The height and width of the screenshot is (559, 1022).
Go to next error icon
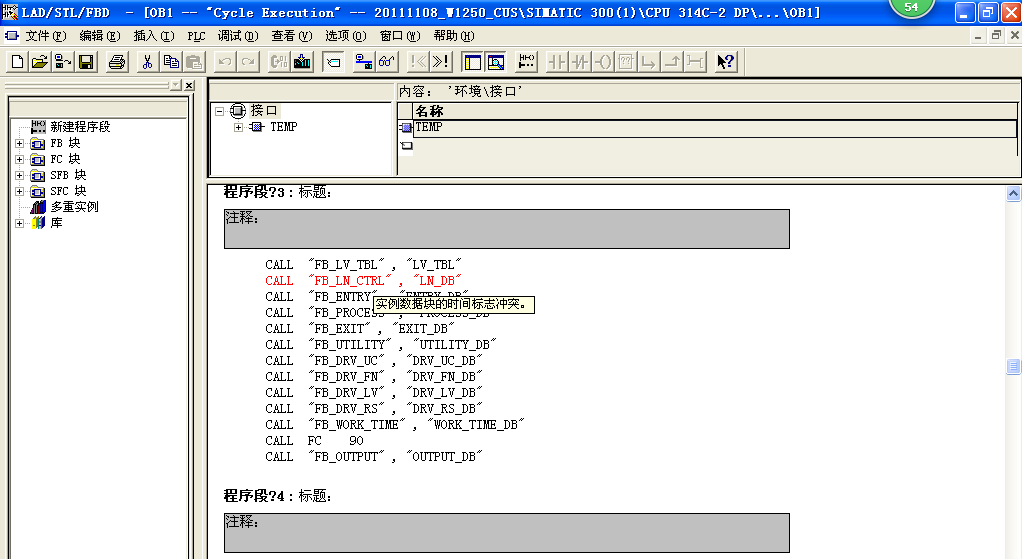pyautogui.click(x=441, y=62)
